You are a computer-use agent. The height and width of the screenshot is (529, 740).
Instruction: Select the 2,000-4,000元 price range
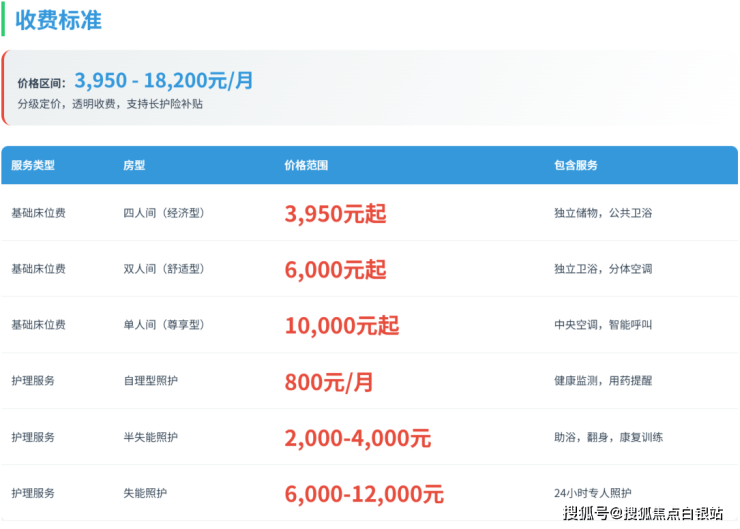(357, 438)
